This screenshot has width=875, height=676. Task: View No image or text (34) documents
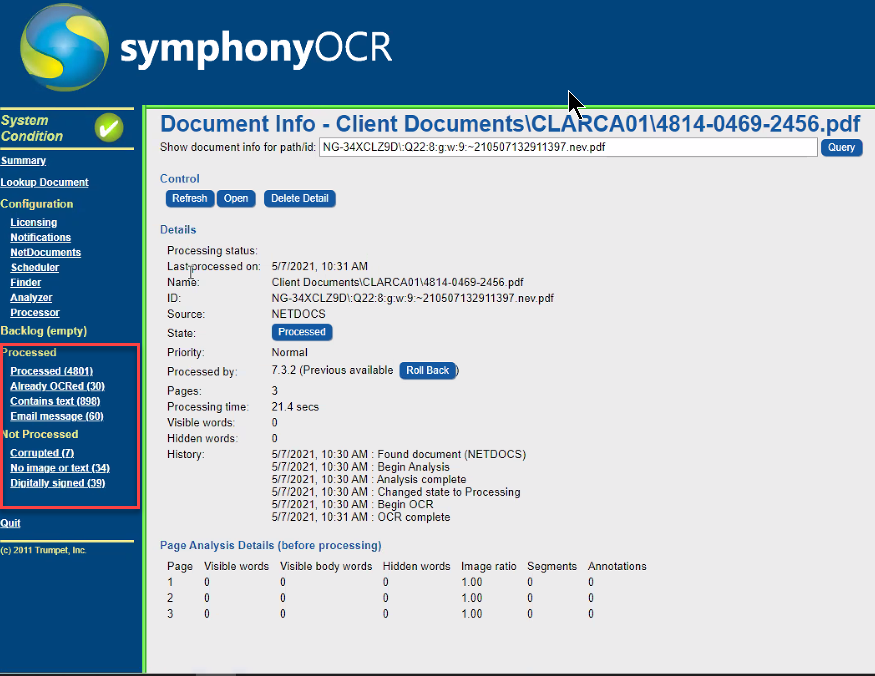(60, 468)
